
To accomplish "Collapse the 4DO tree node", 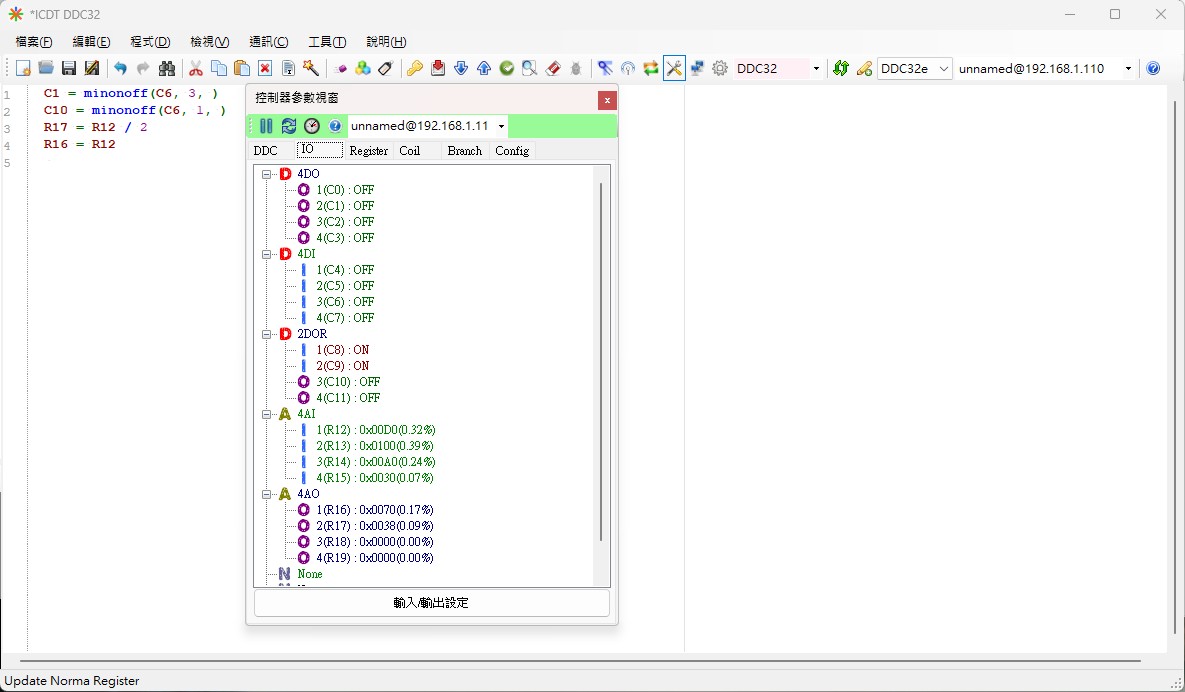I will click(266, 175).
